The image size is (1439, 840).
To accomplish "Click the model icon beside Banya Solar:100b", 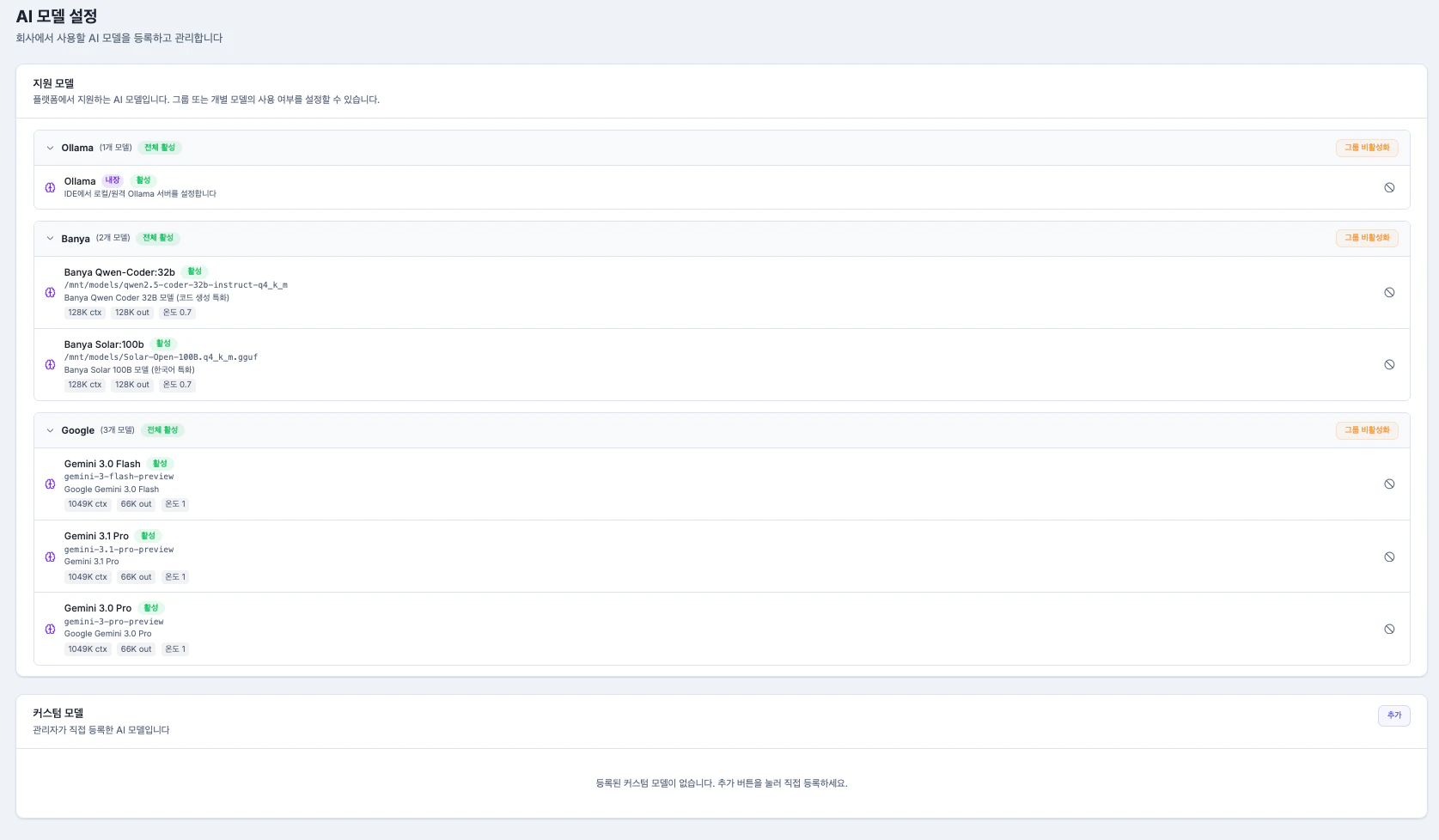I will click(x=50, y=364).
